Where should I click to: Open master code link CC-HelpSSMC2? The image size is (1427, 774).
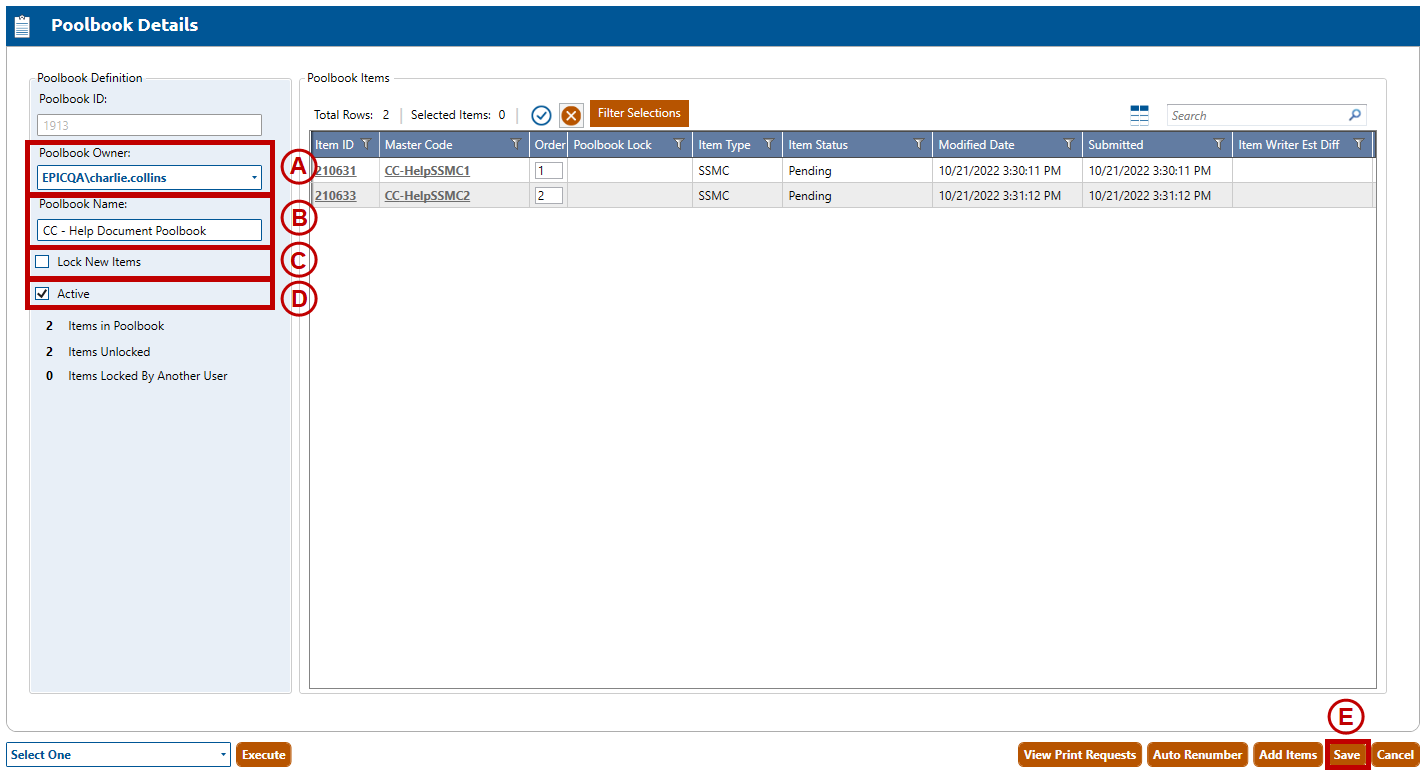(427, 196)
